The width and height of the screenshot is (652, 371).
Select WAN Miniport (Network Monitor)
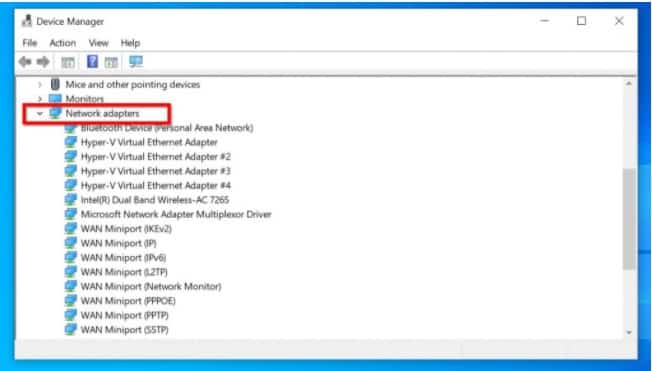pos(151,287)
